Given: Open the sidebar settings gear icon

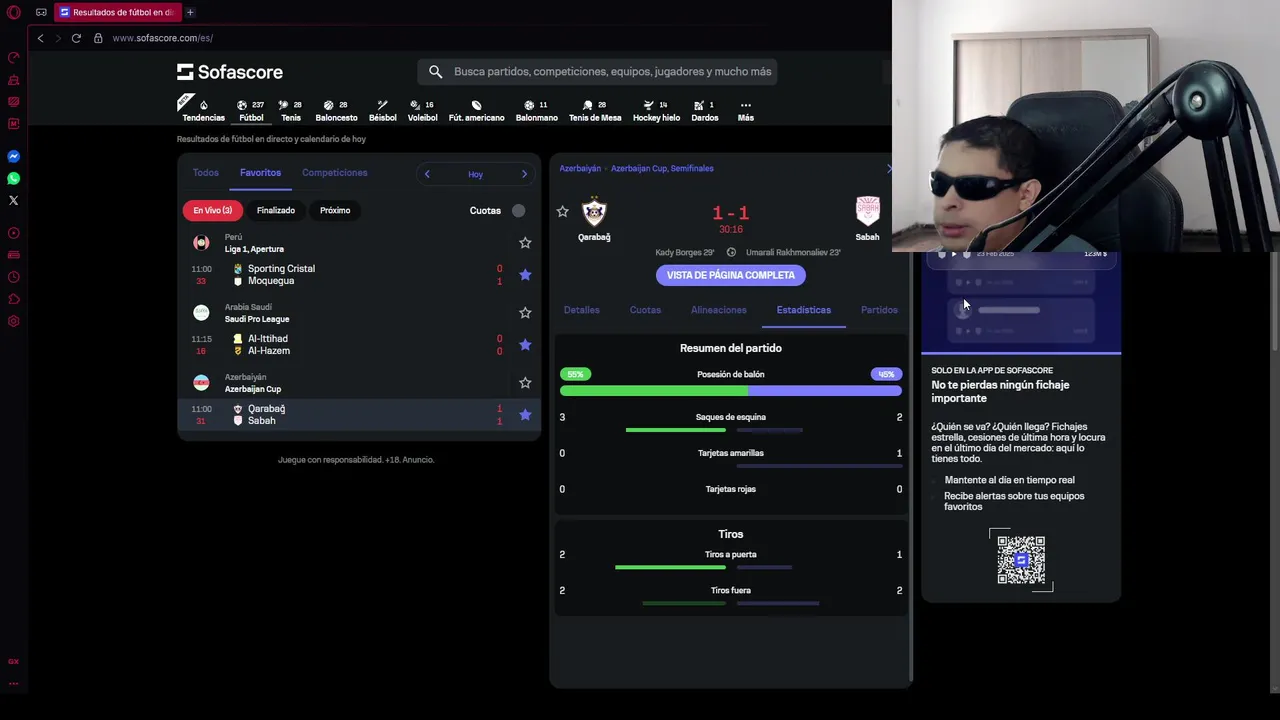Looking at the screenshot, I should click(x=13, y=321).
